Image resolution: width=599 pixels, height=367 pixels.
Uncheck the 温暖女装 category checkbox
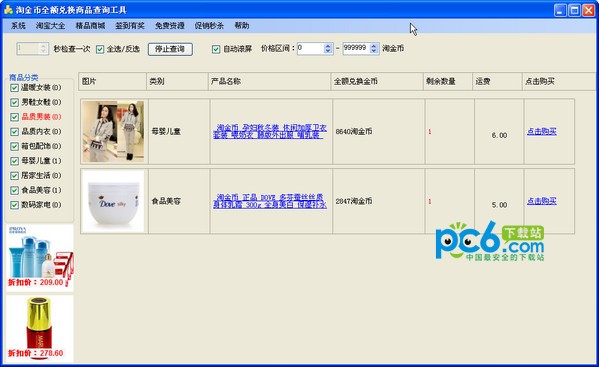pyautogui.click(x=15, y=88)
